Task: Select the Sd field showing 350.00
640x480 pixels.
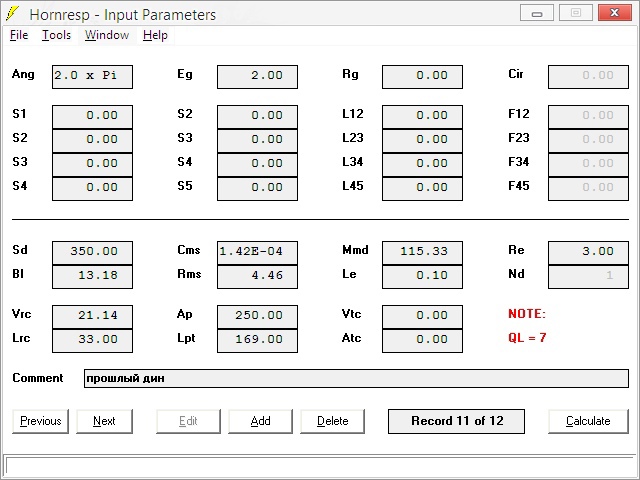Action: click(92, 253)
